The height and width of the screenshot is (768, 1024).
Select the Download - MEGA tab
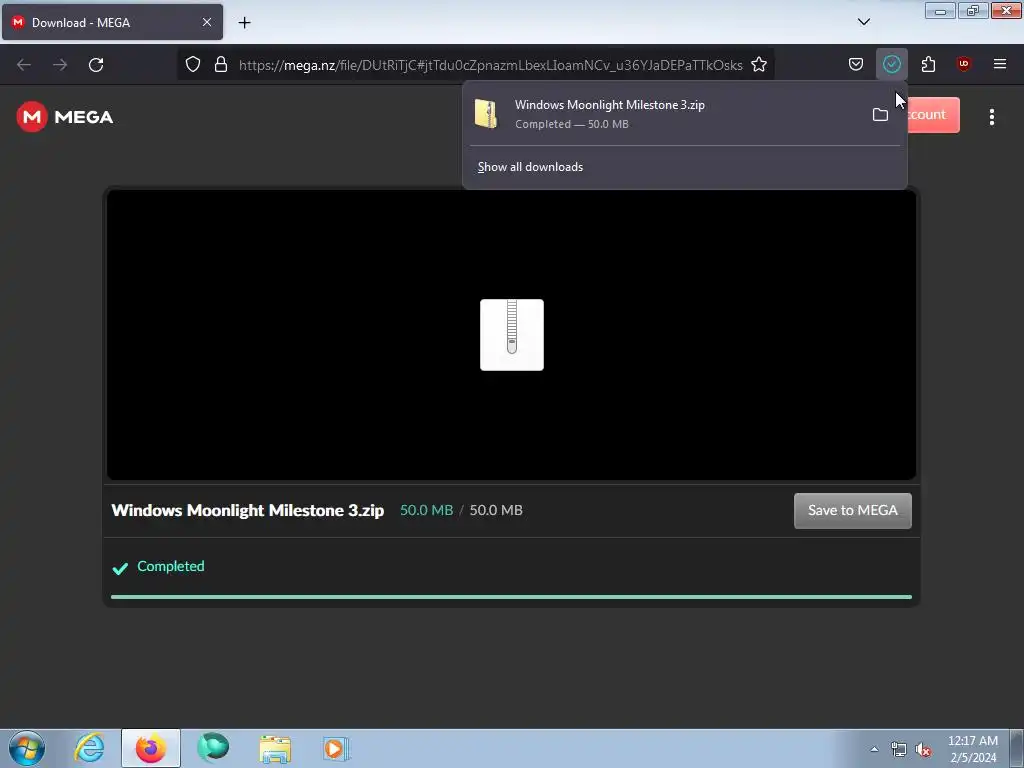point(112,22)
